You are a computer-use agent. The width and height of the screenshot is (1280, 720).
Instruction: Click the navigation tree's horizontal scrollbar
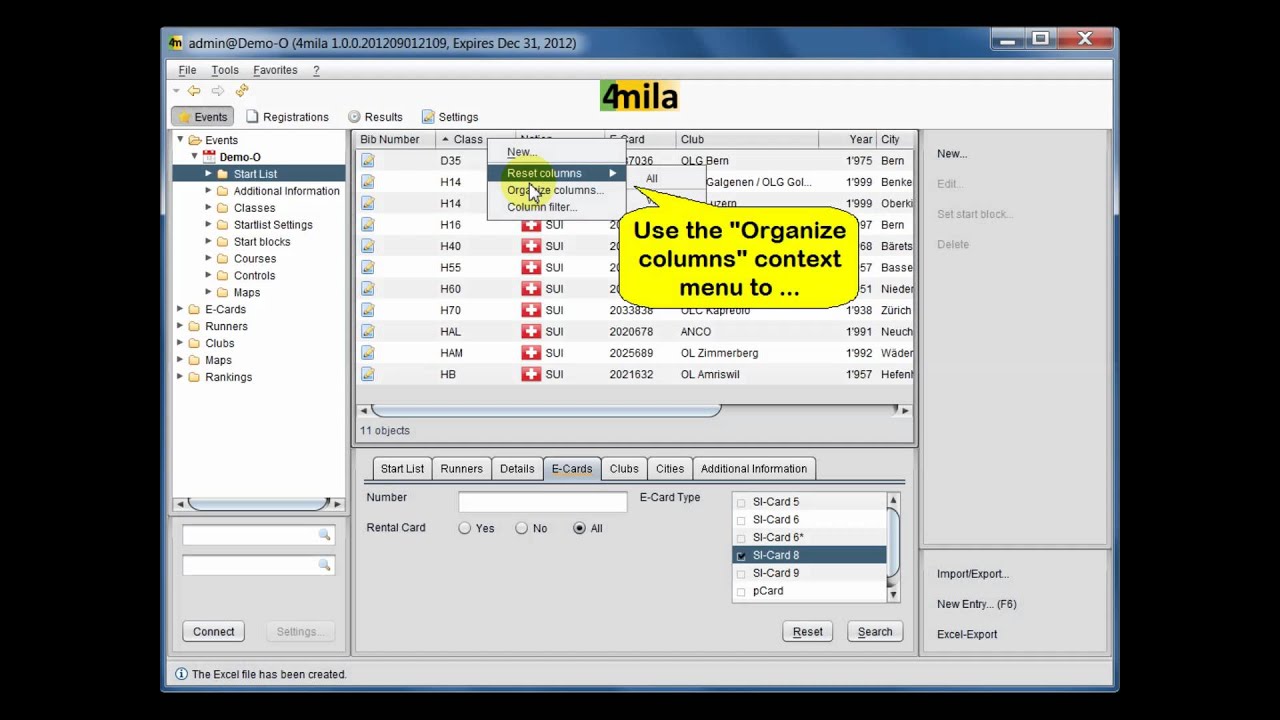point(259,504)
